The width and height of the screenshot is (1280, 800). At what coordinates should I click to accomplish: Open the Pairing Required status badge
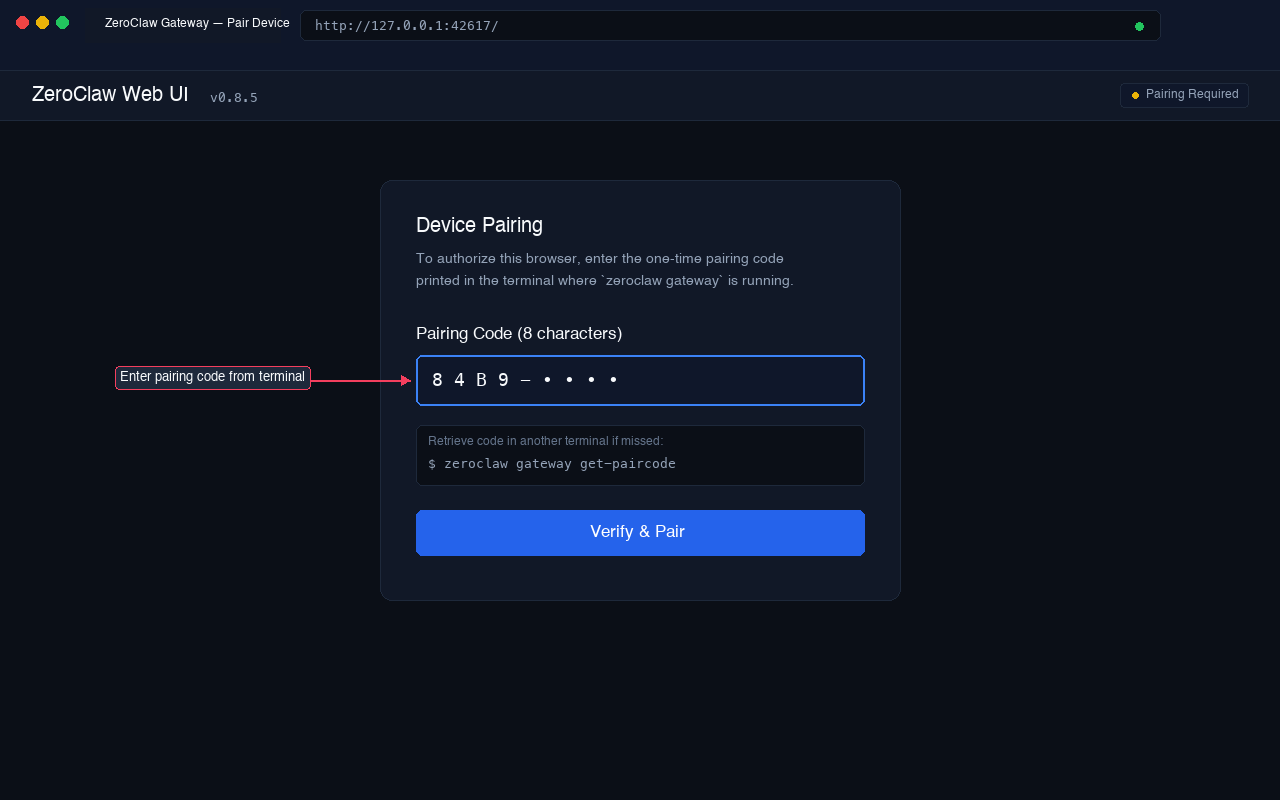point(1184,95)
